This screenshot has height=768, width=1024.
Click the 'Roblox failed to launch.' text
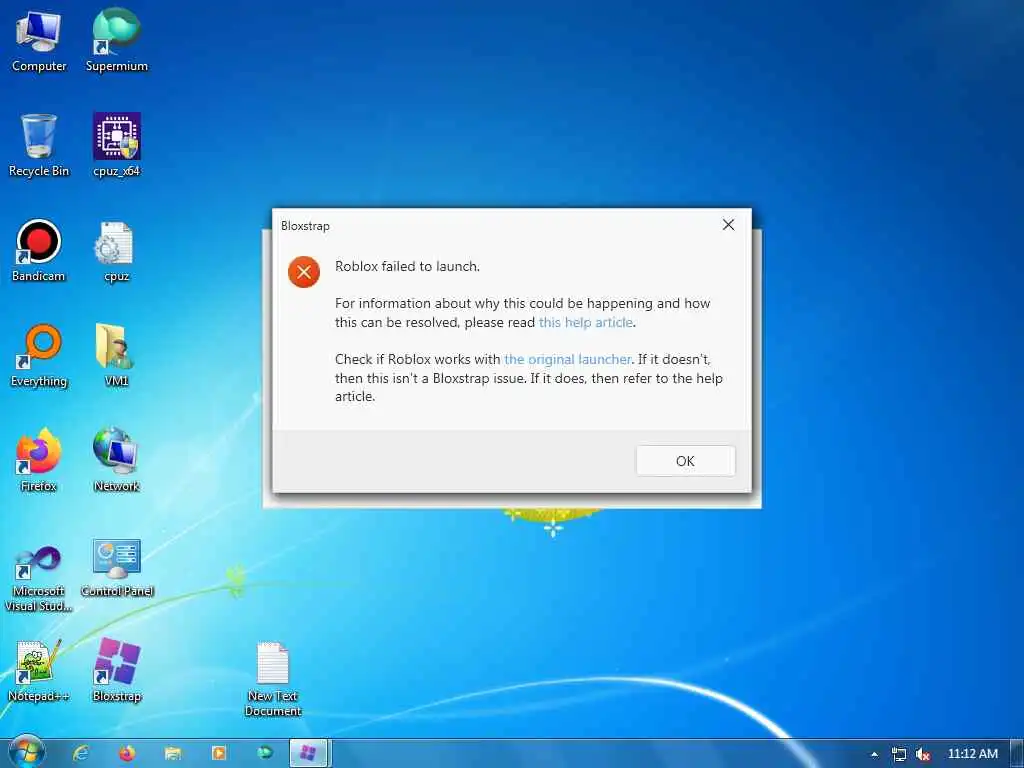coord(408,266)
